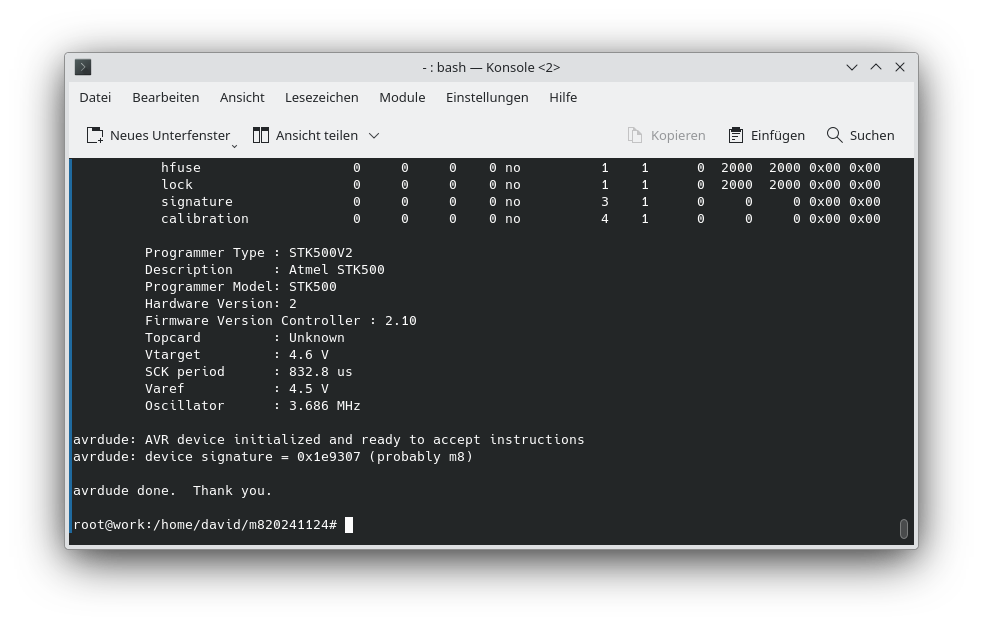Open the Ansicht menu

(242, 97)
